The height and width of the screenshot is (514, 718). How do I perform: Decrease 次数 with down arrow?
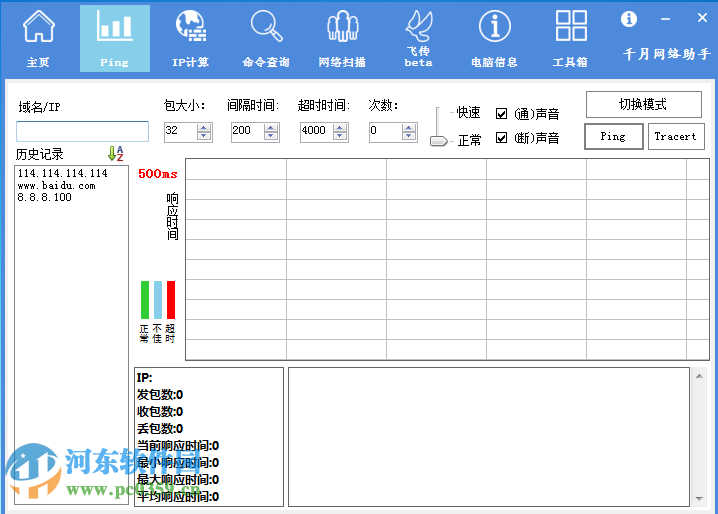point(409,136)
